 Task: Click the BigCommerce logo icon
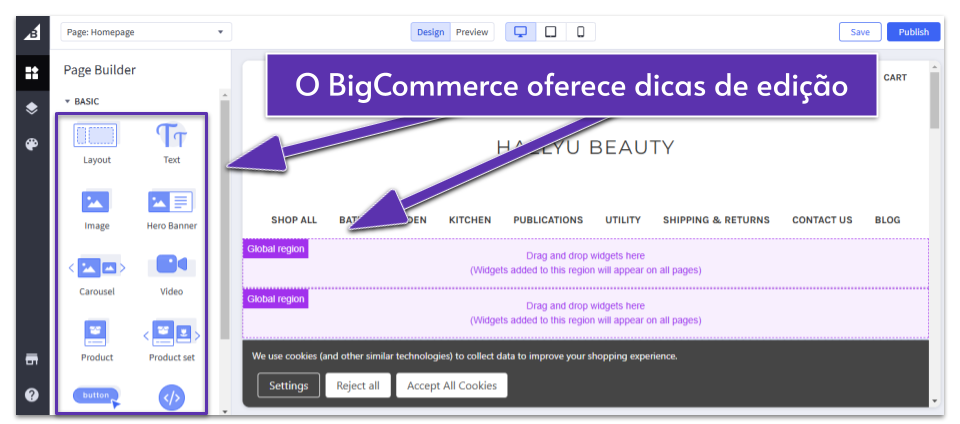coord(32,32)
